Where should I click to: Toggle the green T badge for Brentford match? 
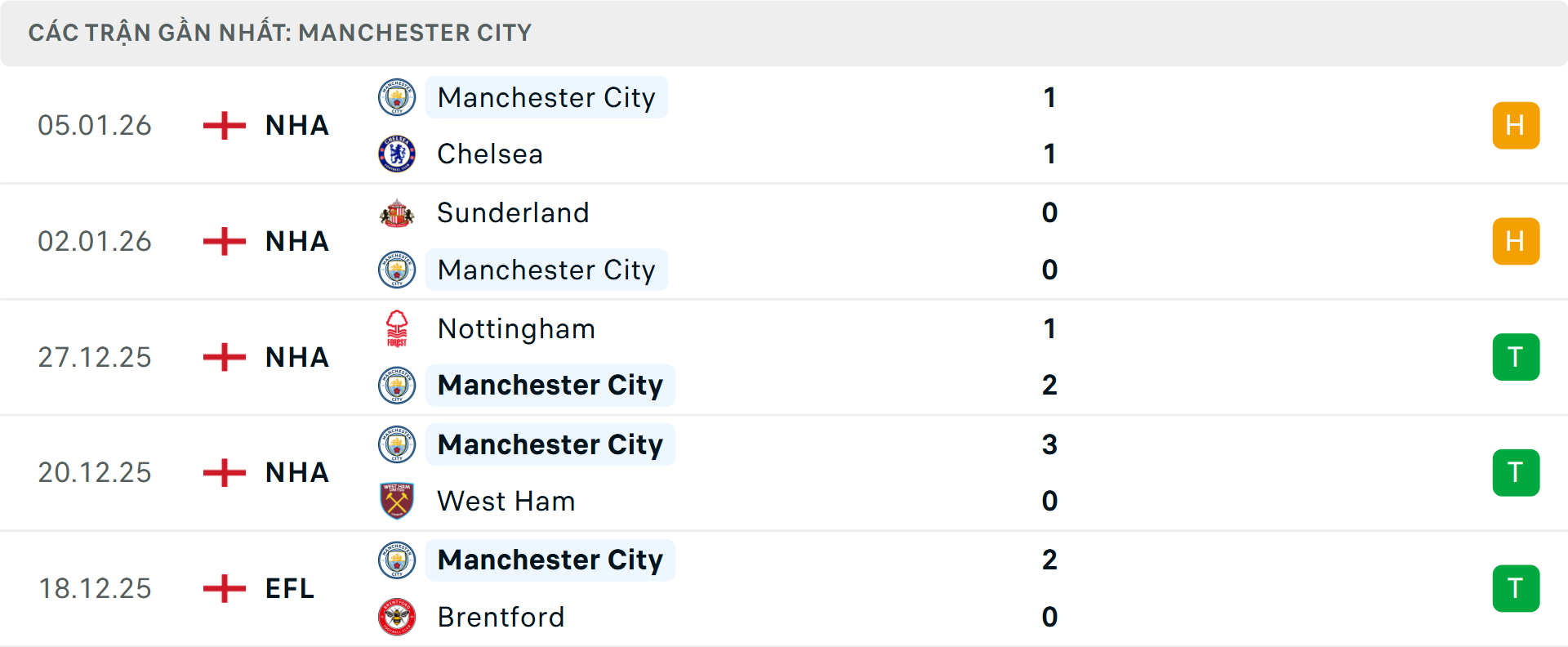point(1516,588)
